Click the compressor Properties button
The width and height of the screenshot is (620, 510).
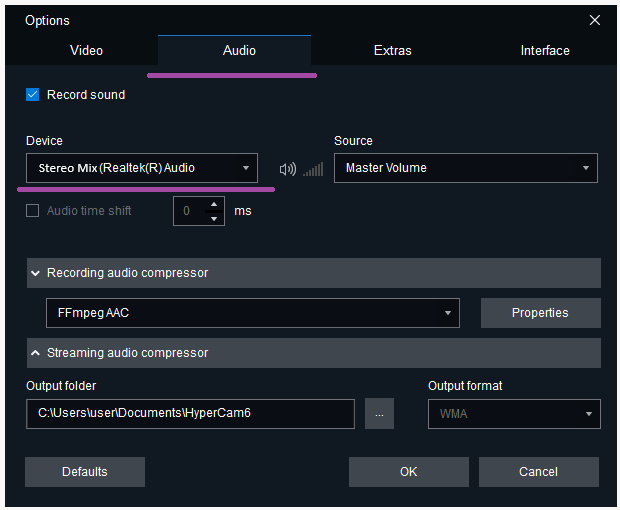[x=541, y=313]
